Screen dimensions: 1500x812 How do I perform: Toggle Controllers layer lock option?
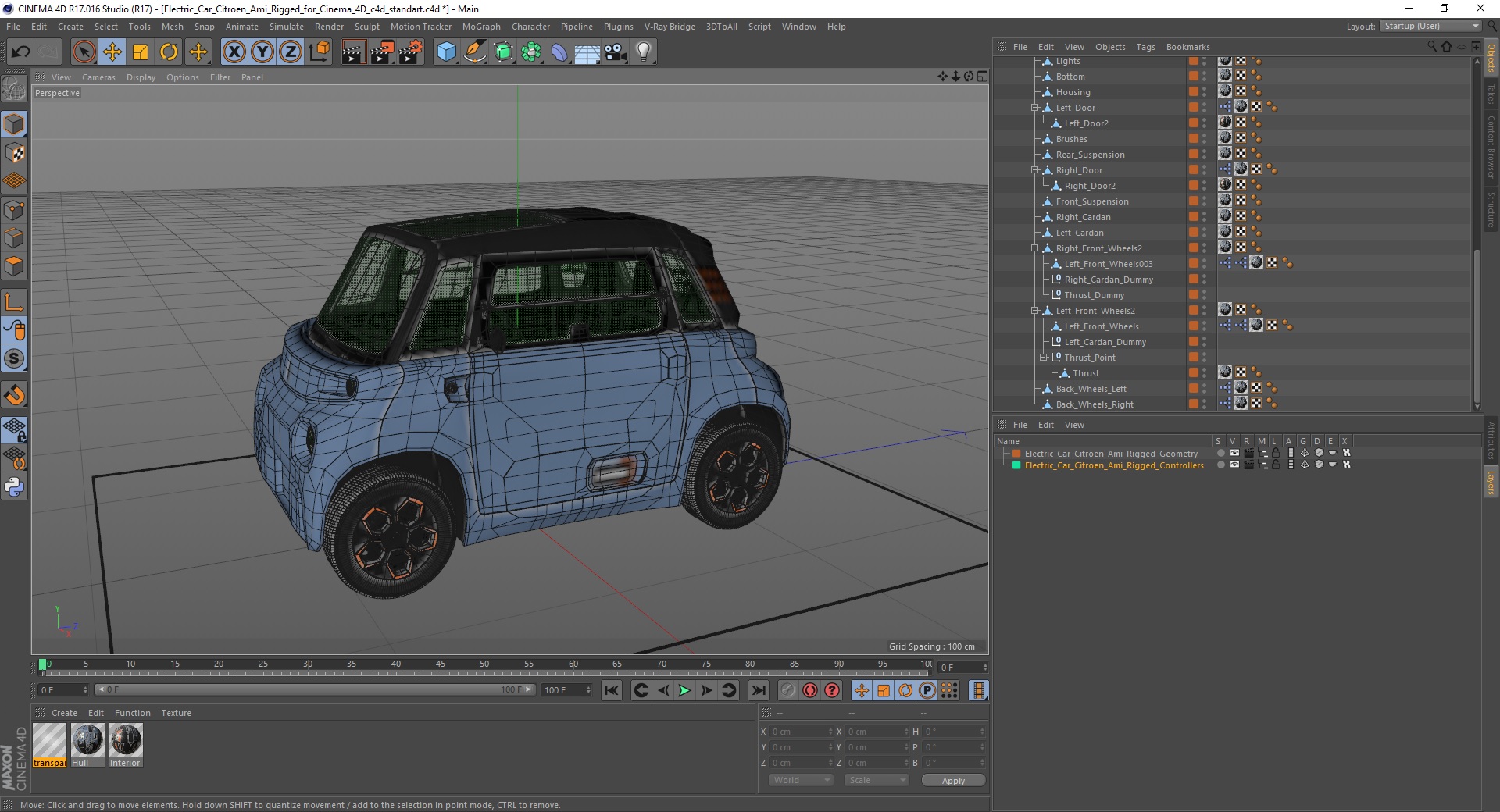coord(1275,465)
